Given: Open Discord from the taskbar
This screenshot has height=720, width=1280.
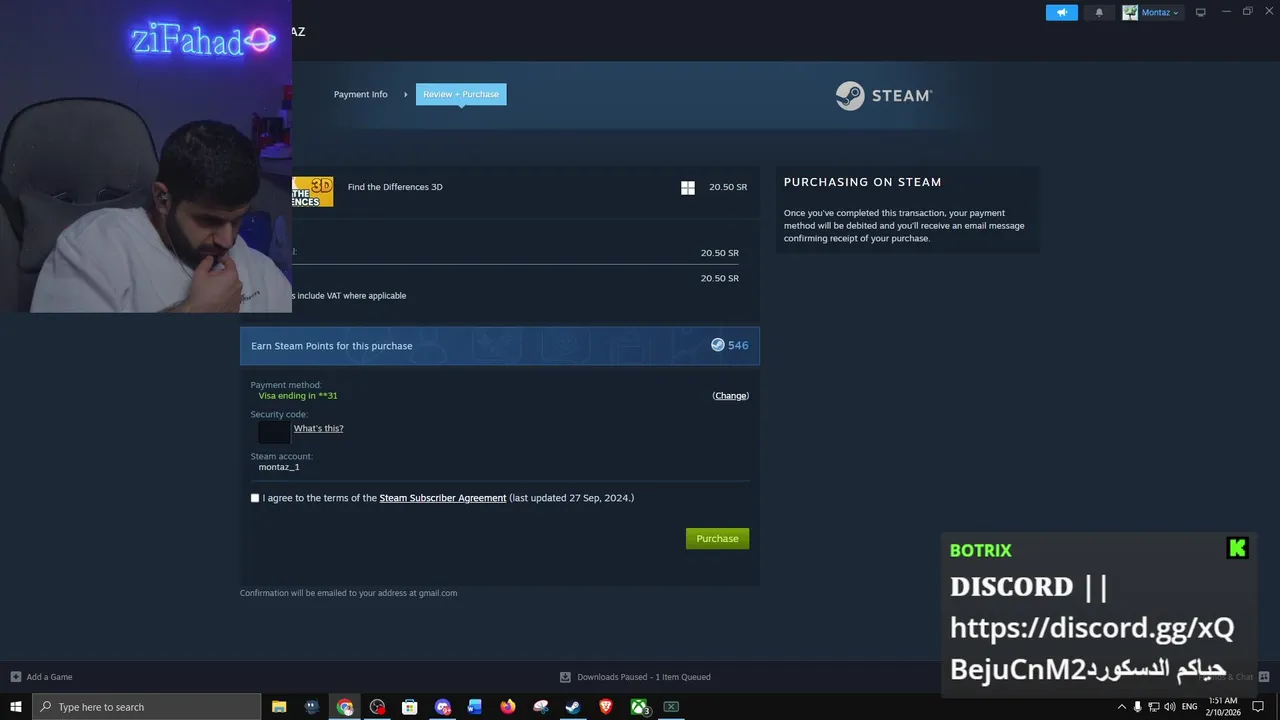Looking at the screenshot, I should click(443, 707).
